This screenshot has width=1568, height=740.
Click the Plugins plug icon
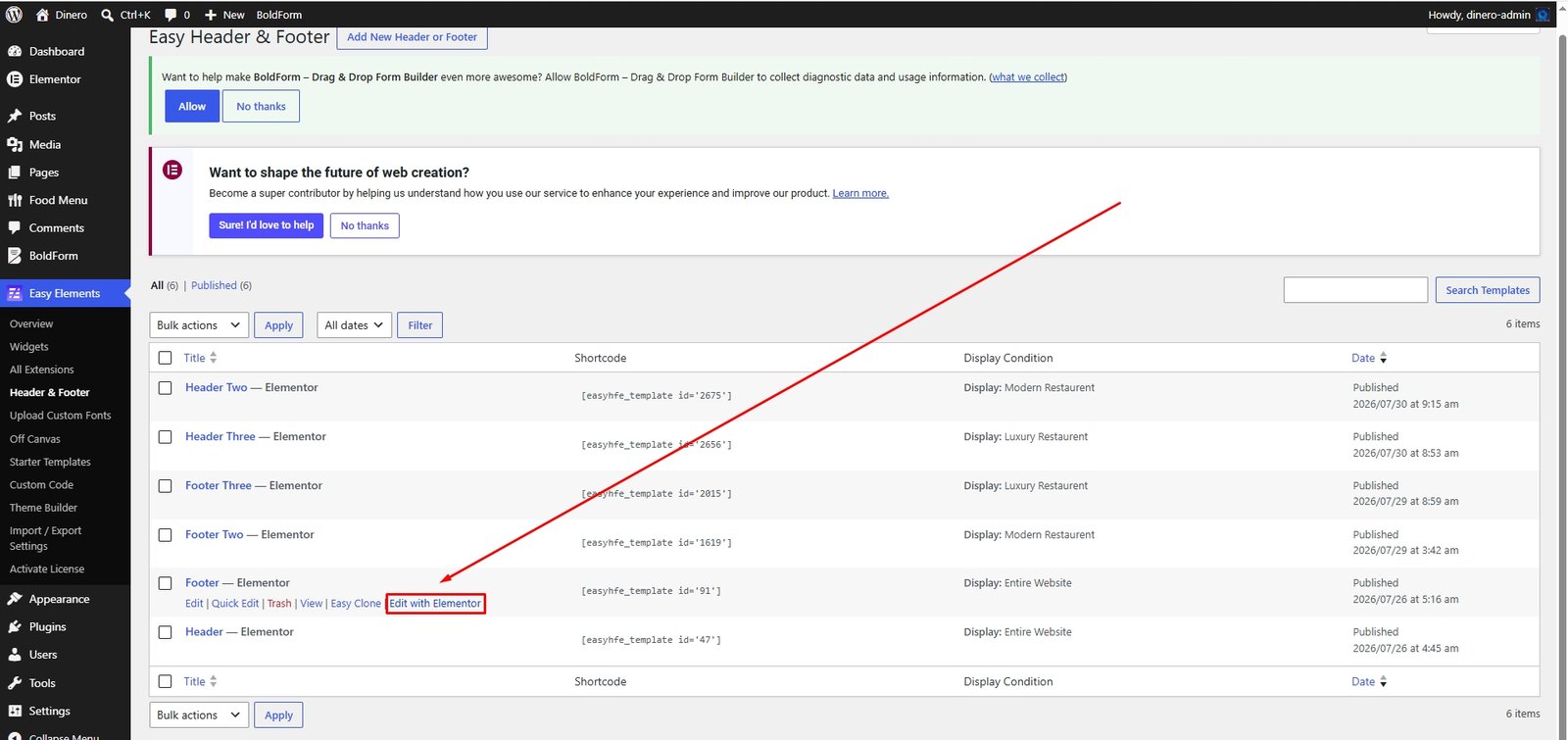[15, 626]
